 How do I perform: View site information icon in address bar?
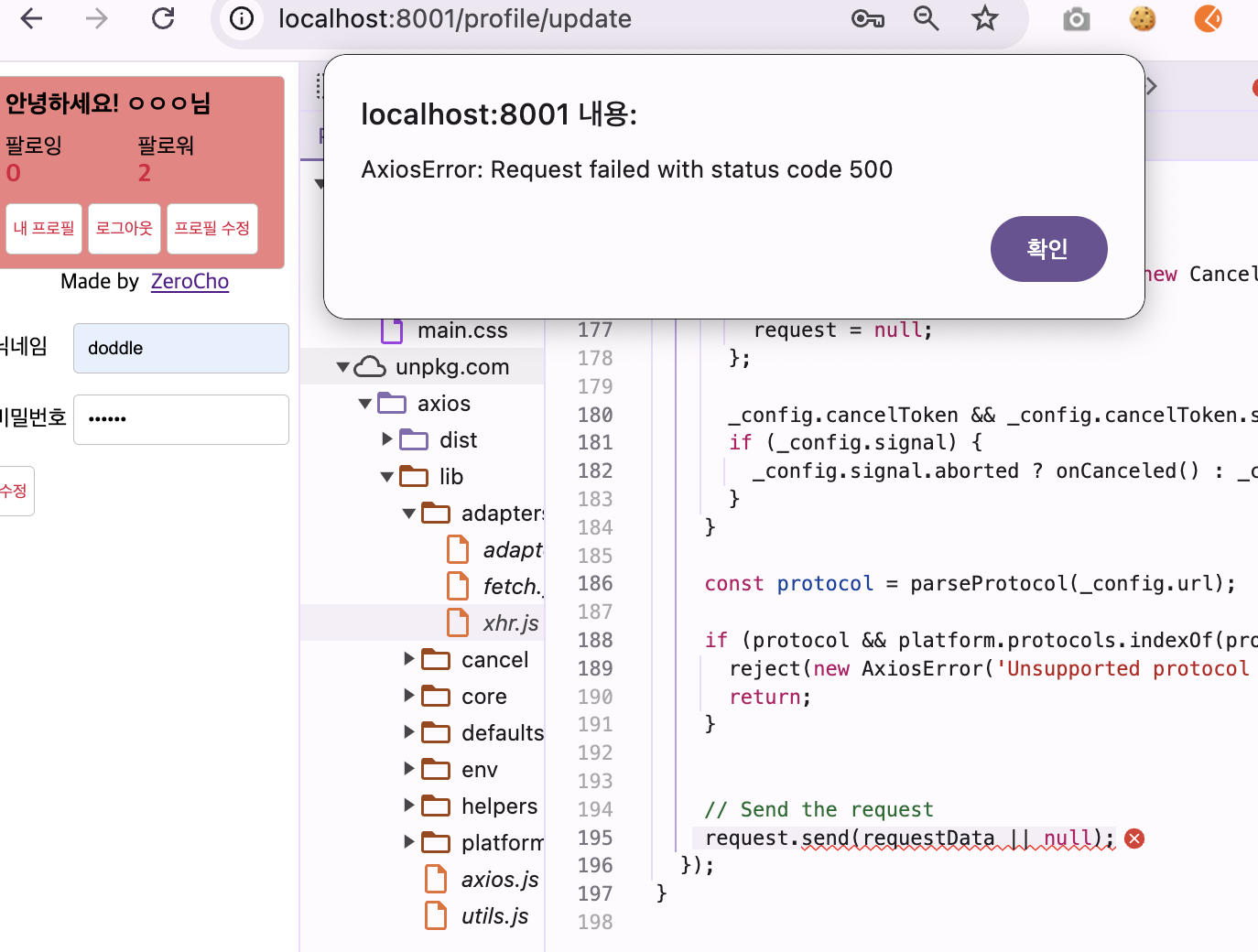click(242, 18)
